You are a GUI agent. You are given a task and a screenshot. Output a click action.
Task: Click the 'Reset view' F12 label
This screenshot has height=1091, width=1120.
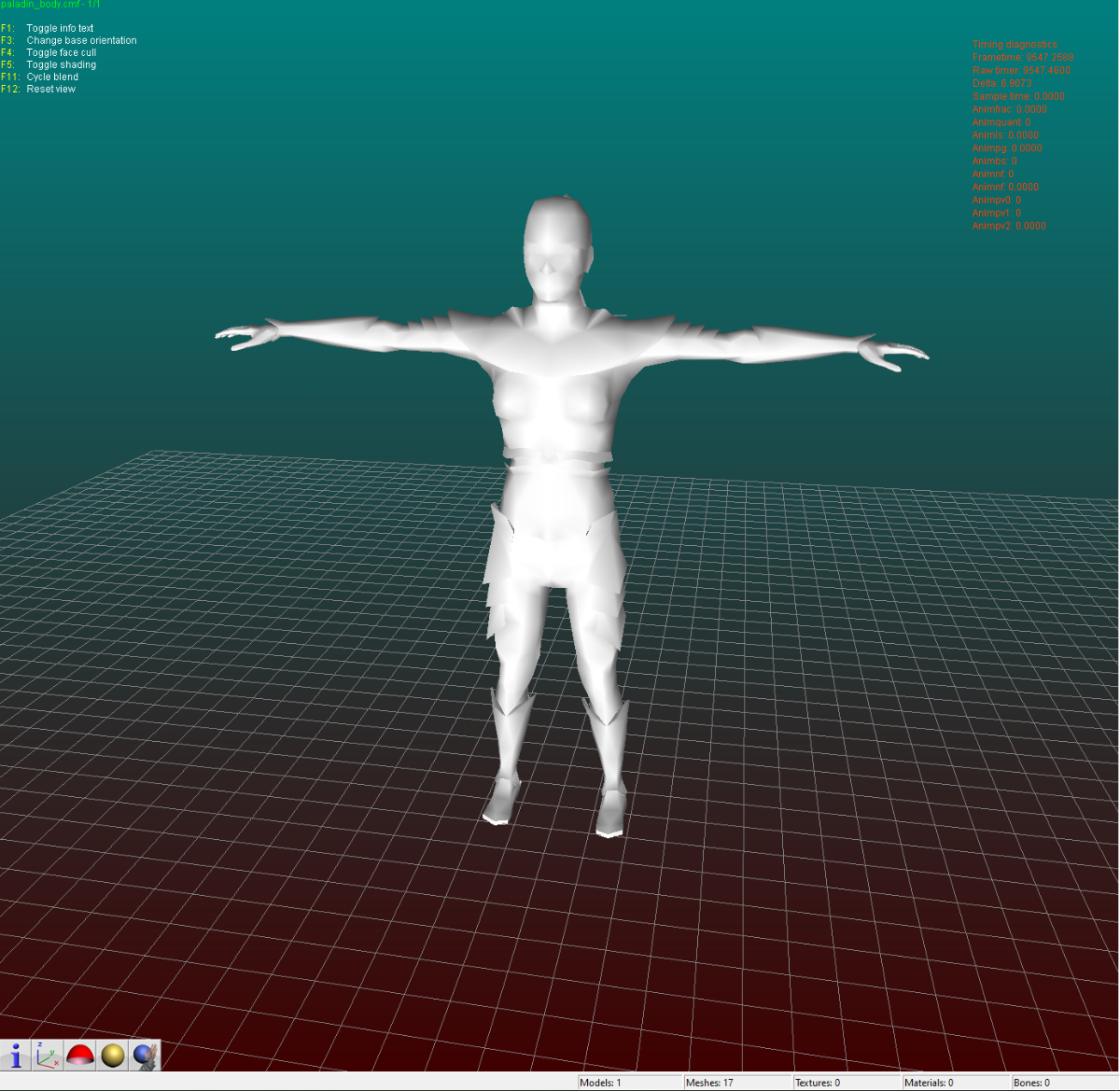(50, 89)
